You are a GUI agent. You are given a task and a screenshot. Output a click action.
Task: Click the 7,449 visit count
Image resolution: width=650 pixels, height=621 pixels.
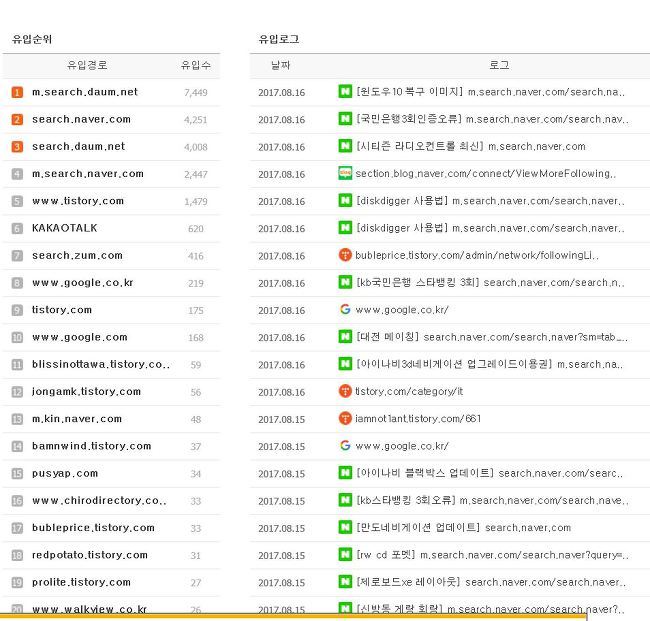coord(196,93)
